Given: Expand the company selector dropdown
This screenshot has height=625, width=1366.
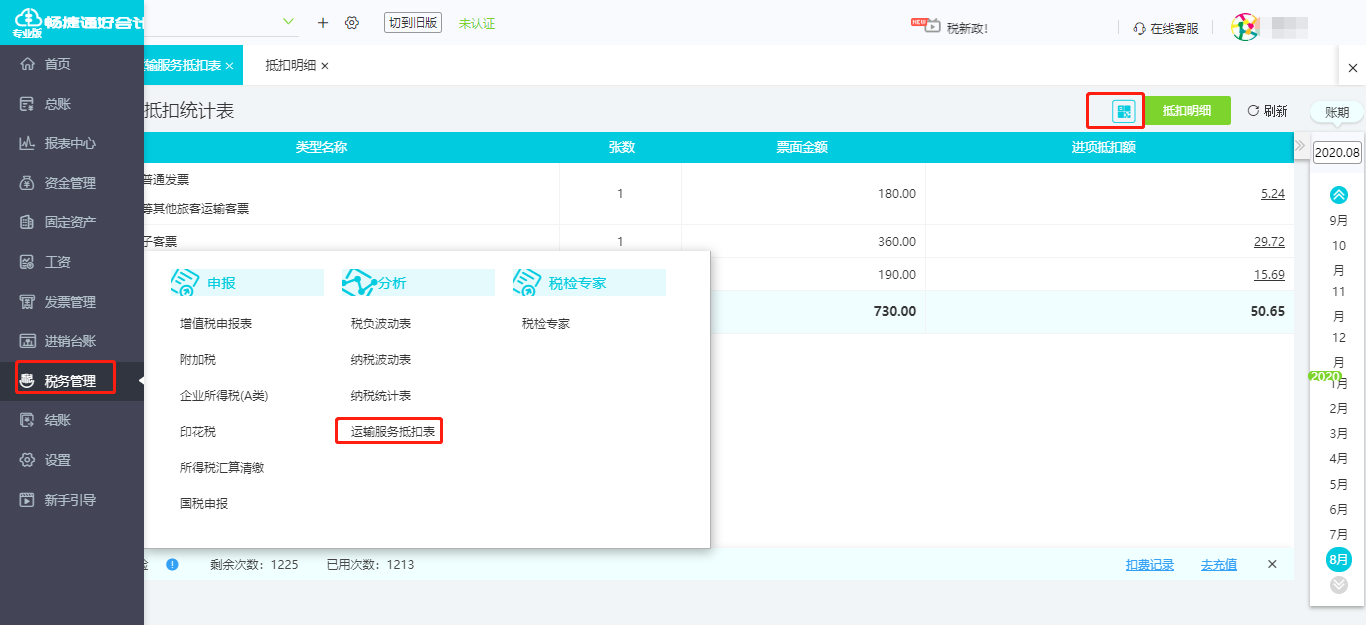Looking at the screenshot, I should (x=289, y=22).
